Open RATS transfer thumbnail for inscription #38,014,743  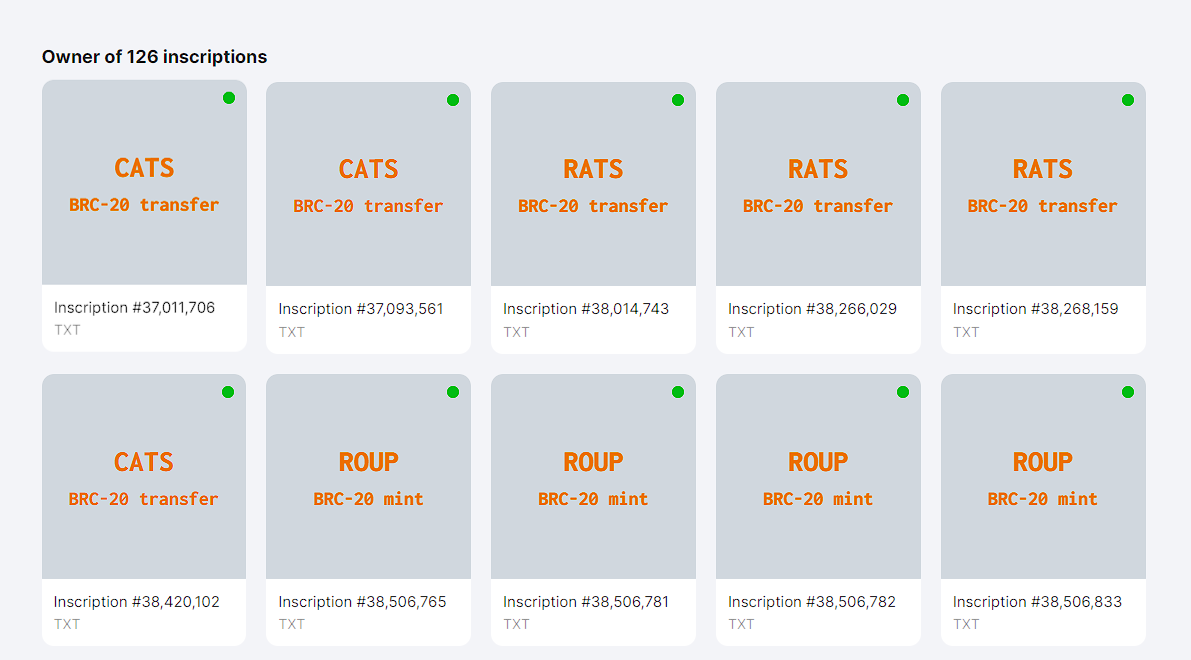(593, 185)
